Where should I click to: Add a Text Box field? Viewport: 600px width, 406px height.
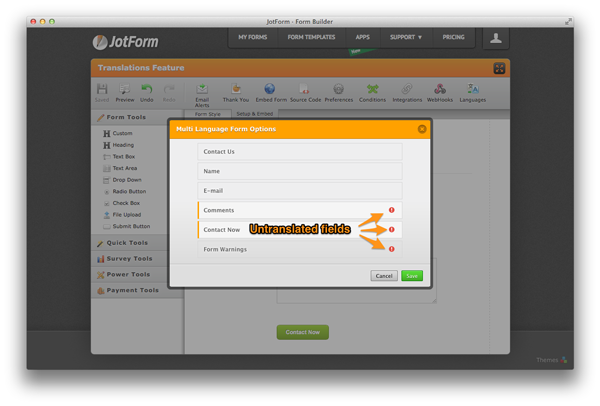pos(119,157)
